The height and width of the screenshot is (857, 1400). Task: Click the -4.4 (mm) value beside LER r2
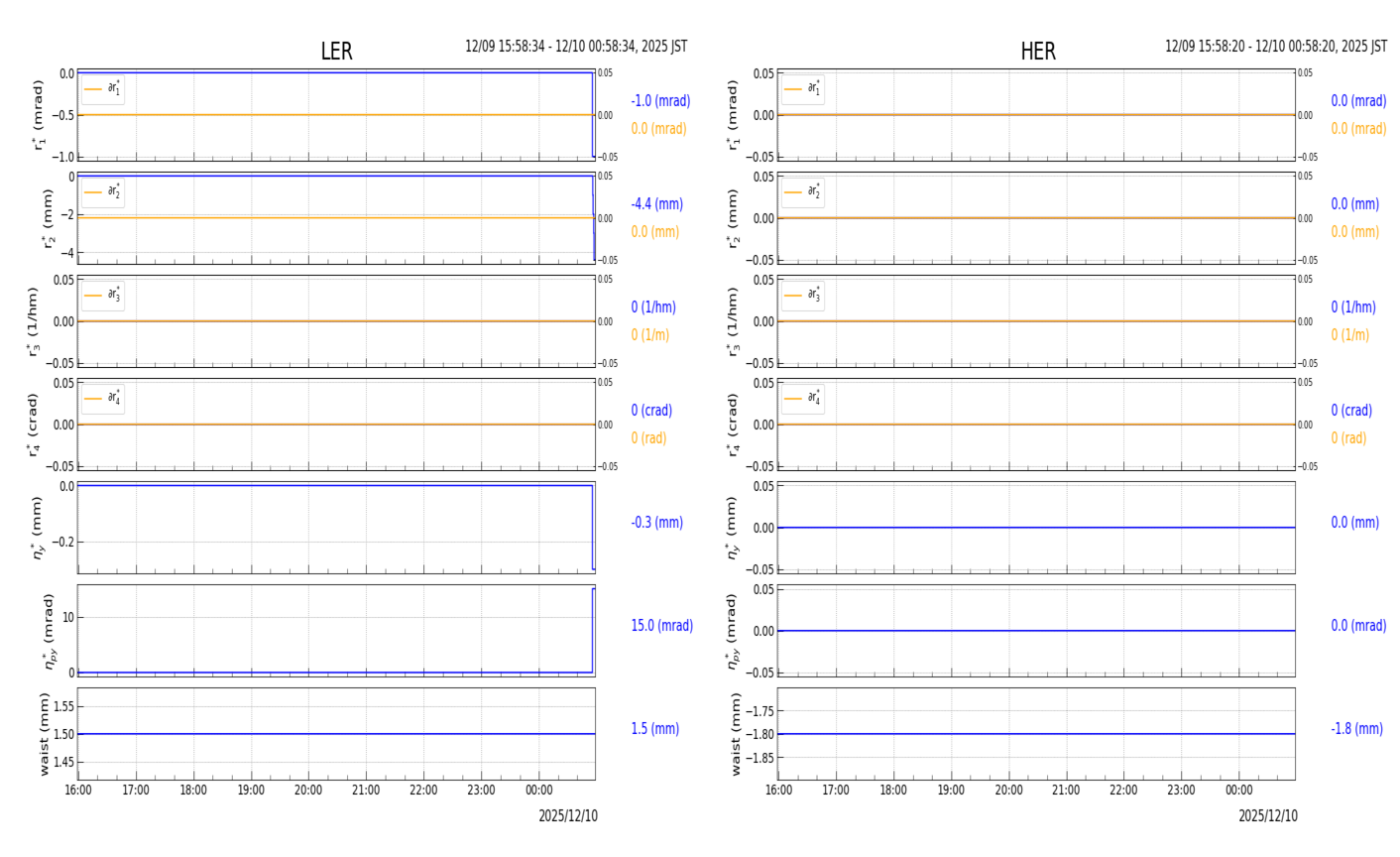[656, 204]
